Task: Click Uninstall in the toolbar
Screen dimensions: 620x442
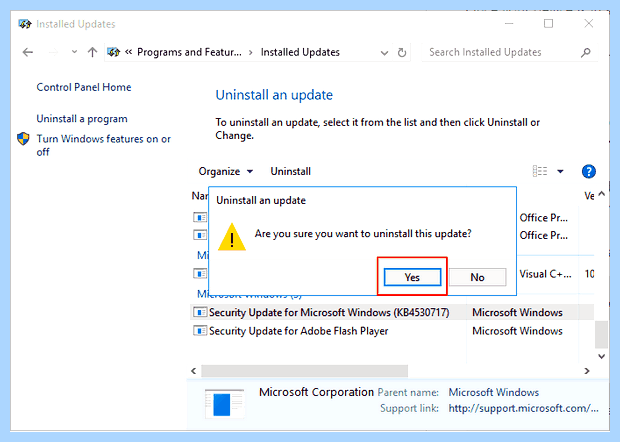Action: (x=291, y=171)
